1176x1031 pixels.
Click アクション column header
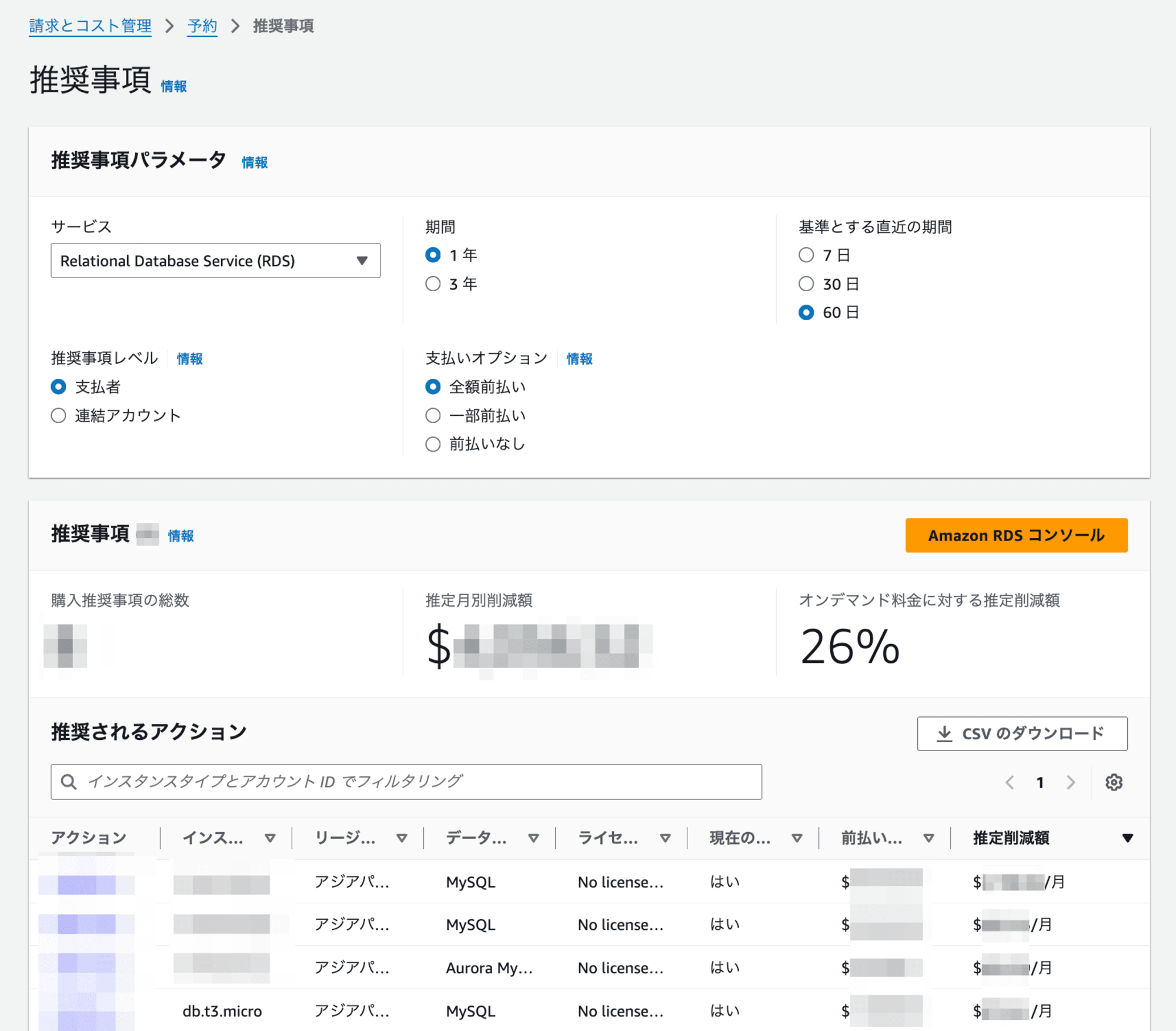click(89, 838)
